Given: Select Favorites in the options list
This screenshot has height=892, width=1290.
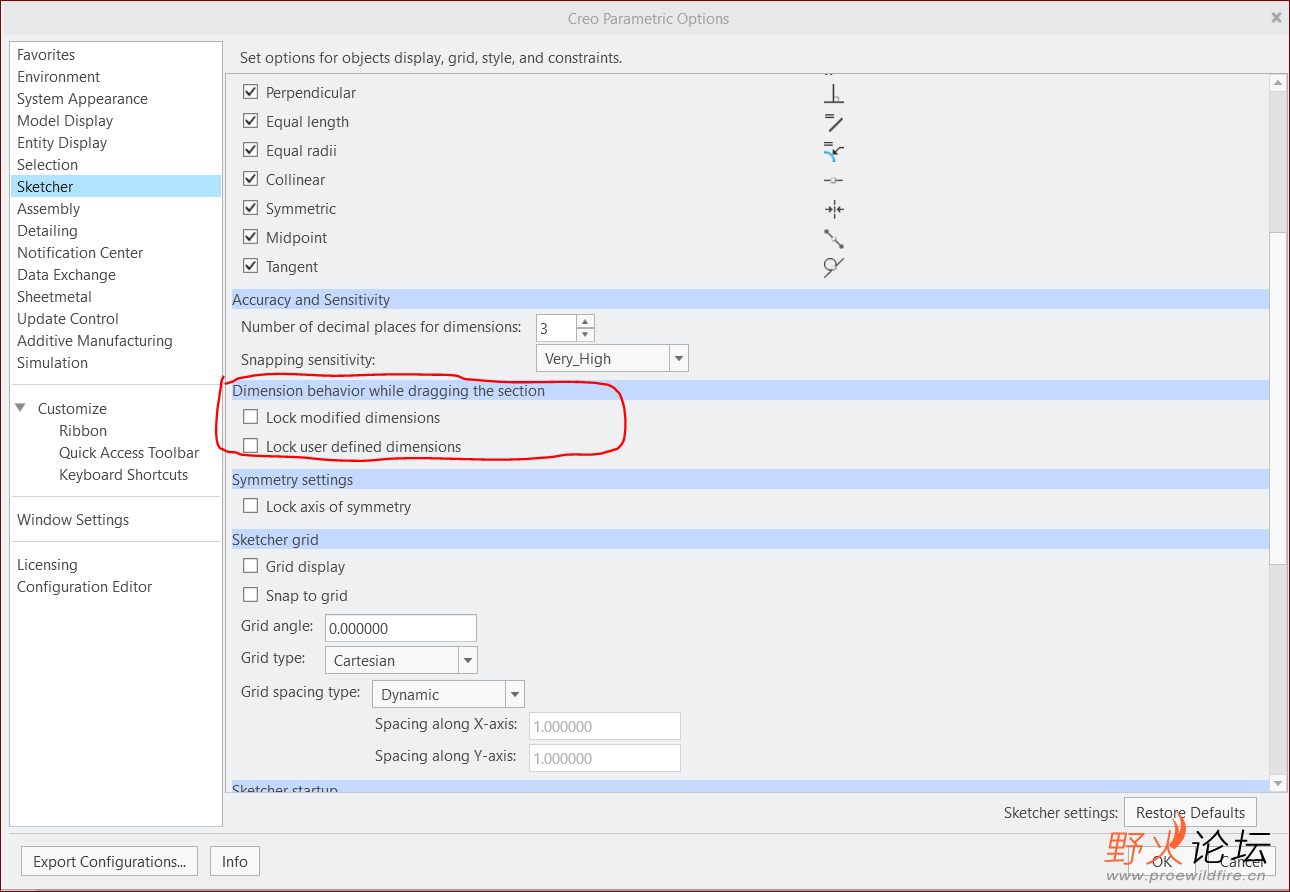Looking at the screenshot, I should tap(46, 55).
